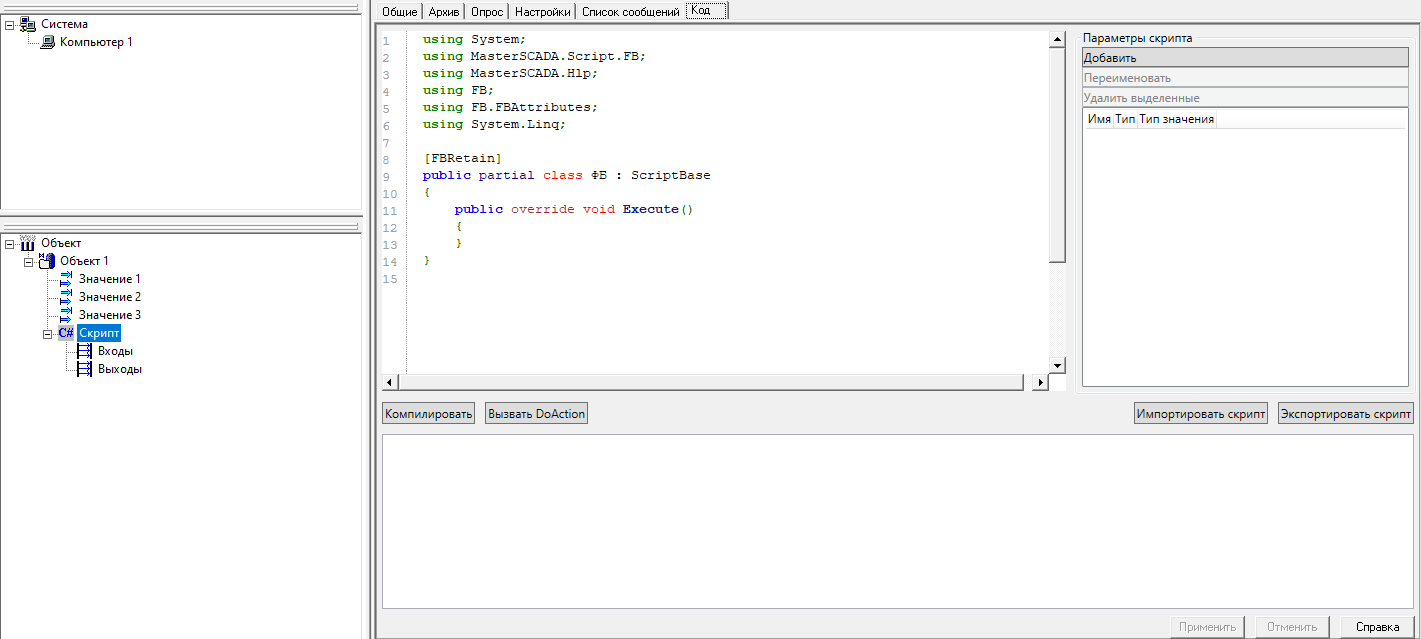1421x639 pixels.
Task: Click the Вызвать DoAction button
Action: (x=537, y=413)
